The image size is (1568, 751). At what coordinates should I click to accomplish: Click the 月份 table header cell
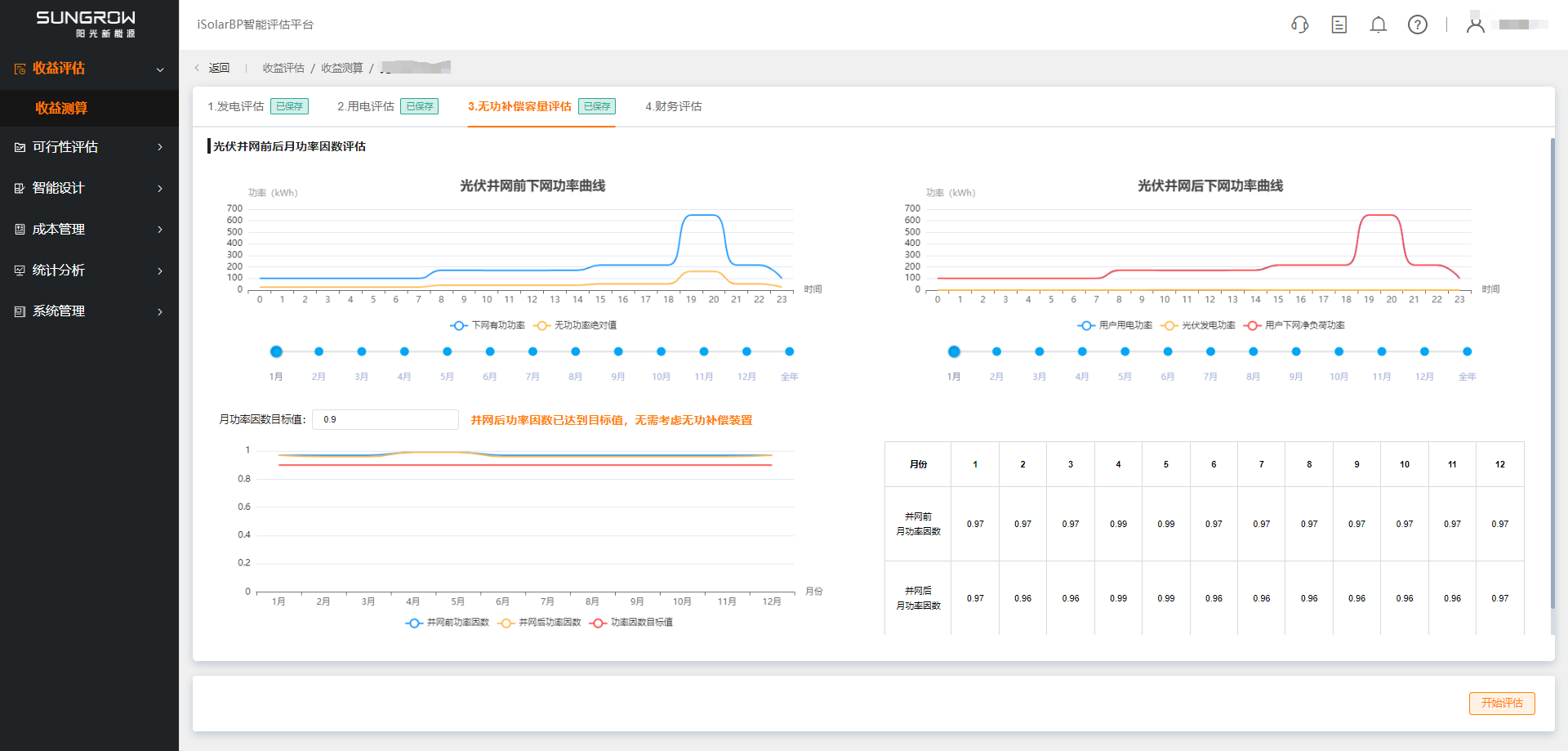coord(918,464)
